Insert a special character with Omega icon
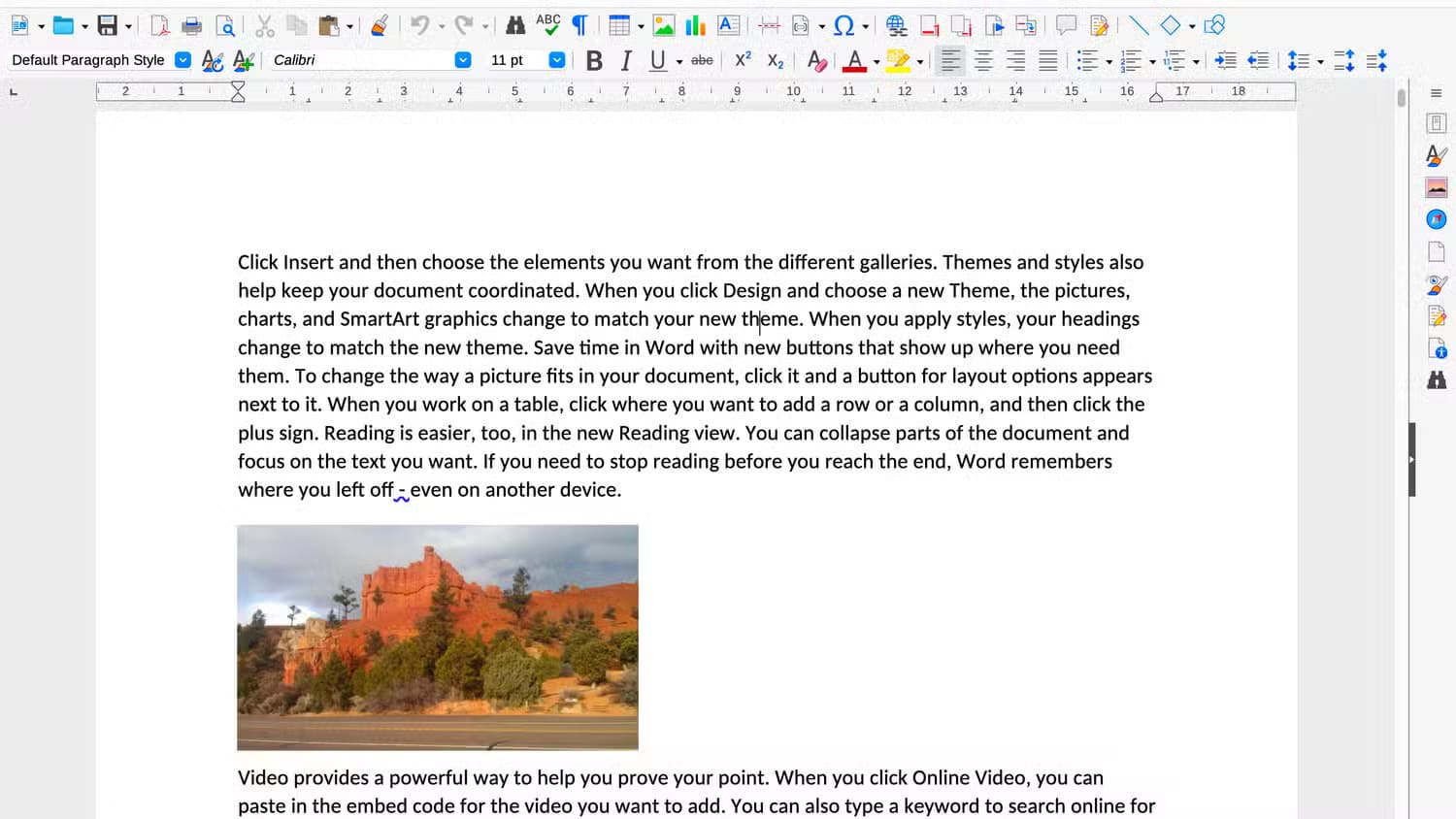The width and height of the screenshot is (1456, 819). pyautogui.click(x=844, y=26)
